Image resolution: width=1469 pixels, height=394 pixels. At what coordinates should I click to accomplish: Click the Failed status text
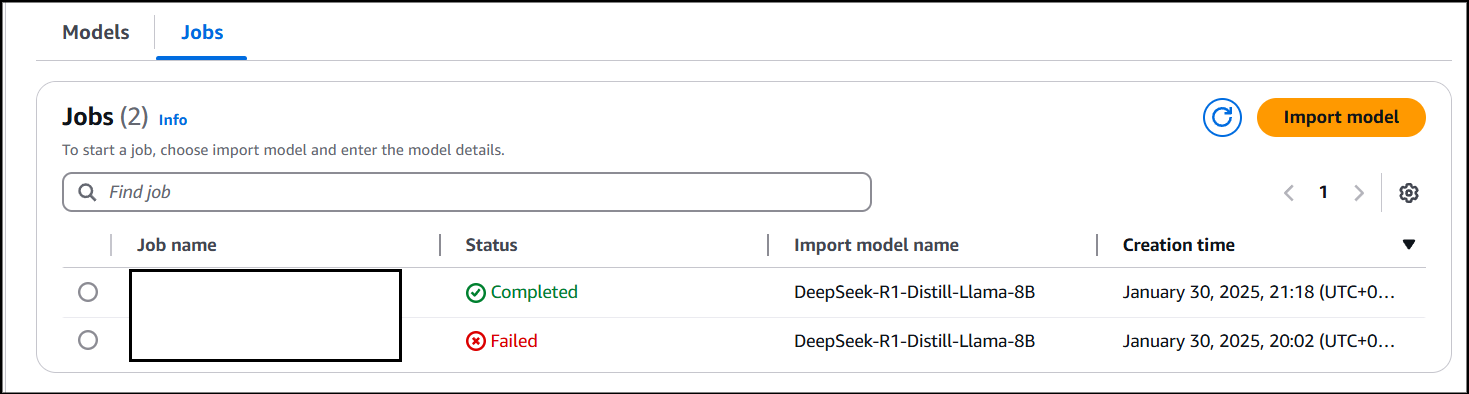coord(514,341)
